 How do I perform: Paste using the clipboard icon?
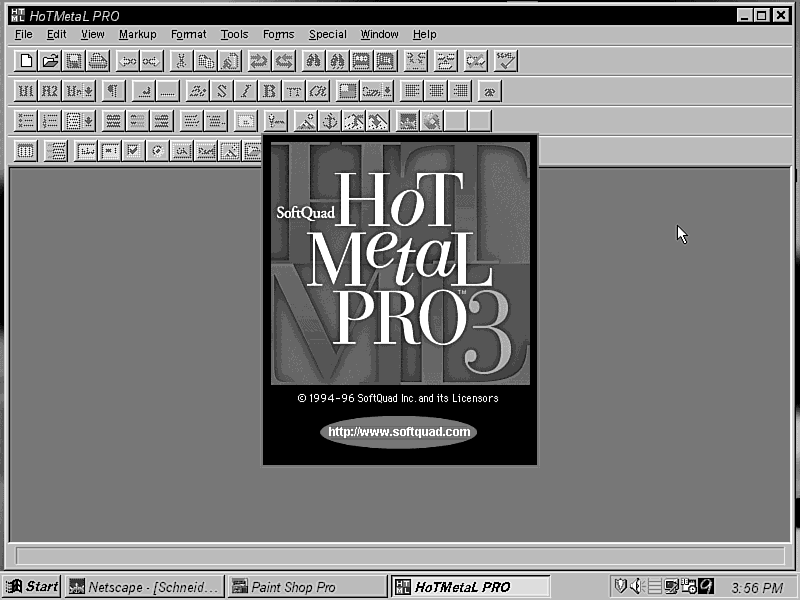(x=230, y=61)
